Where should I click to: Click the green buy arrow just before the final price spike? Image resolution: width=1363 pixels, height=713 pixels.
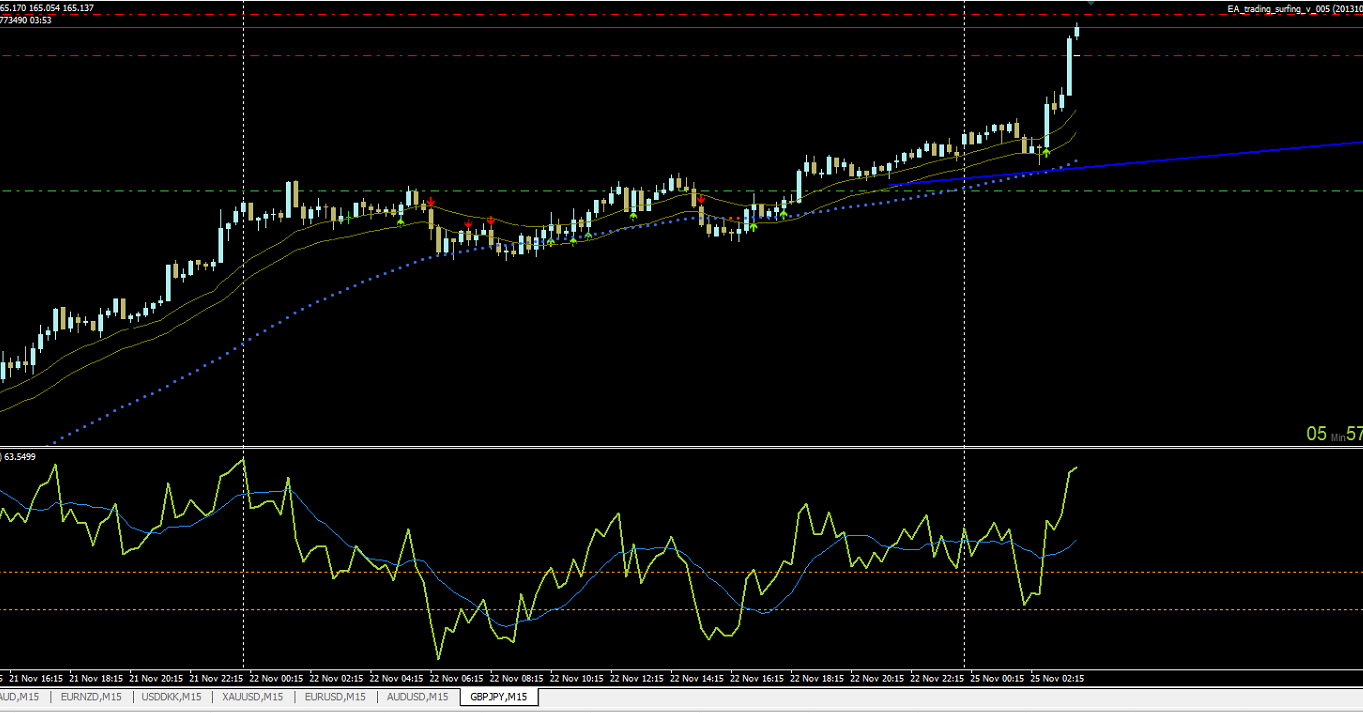(1046, 152)
